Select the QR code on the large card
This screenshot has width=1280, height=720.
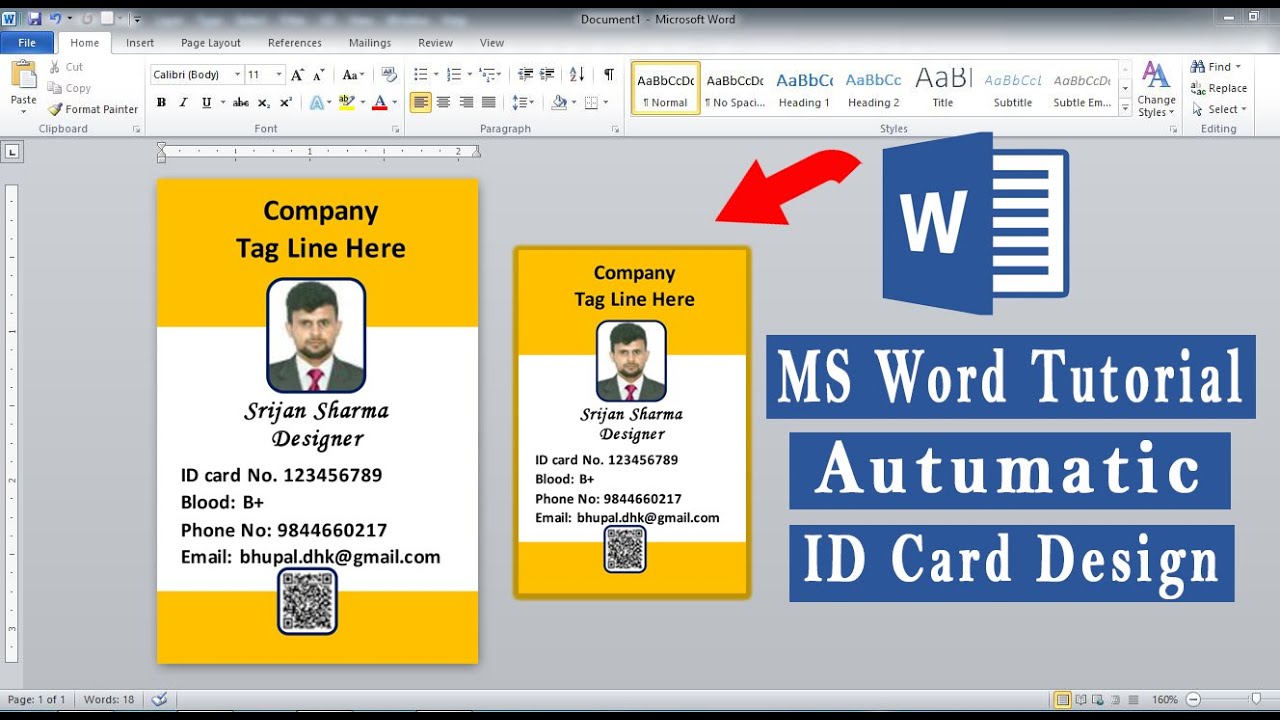click(x=308, y=602)
